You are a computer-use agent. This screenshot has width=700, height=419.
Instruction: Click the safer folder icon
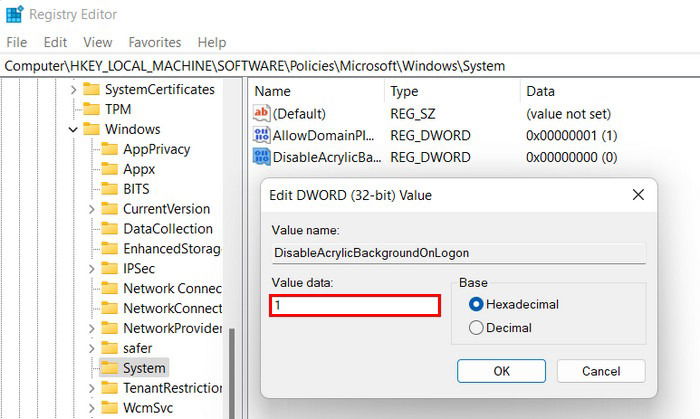pos(109,348)
